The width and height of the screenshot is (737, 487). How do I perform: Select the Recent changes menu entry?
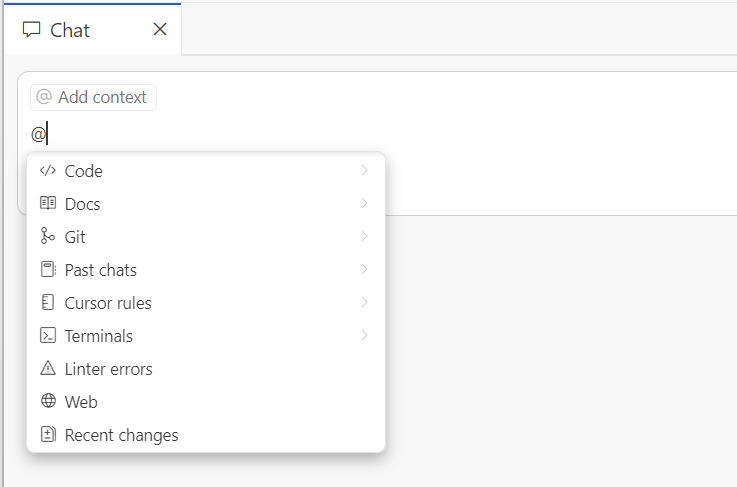pyautogui.click(x=121, y=435)
